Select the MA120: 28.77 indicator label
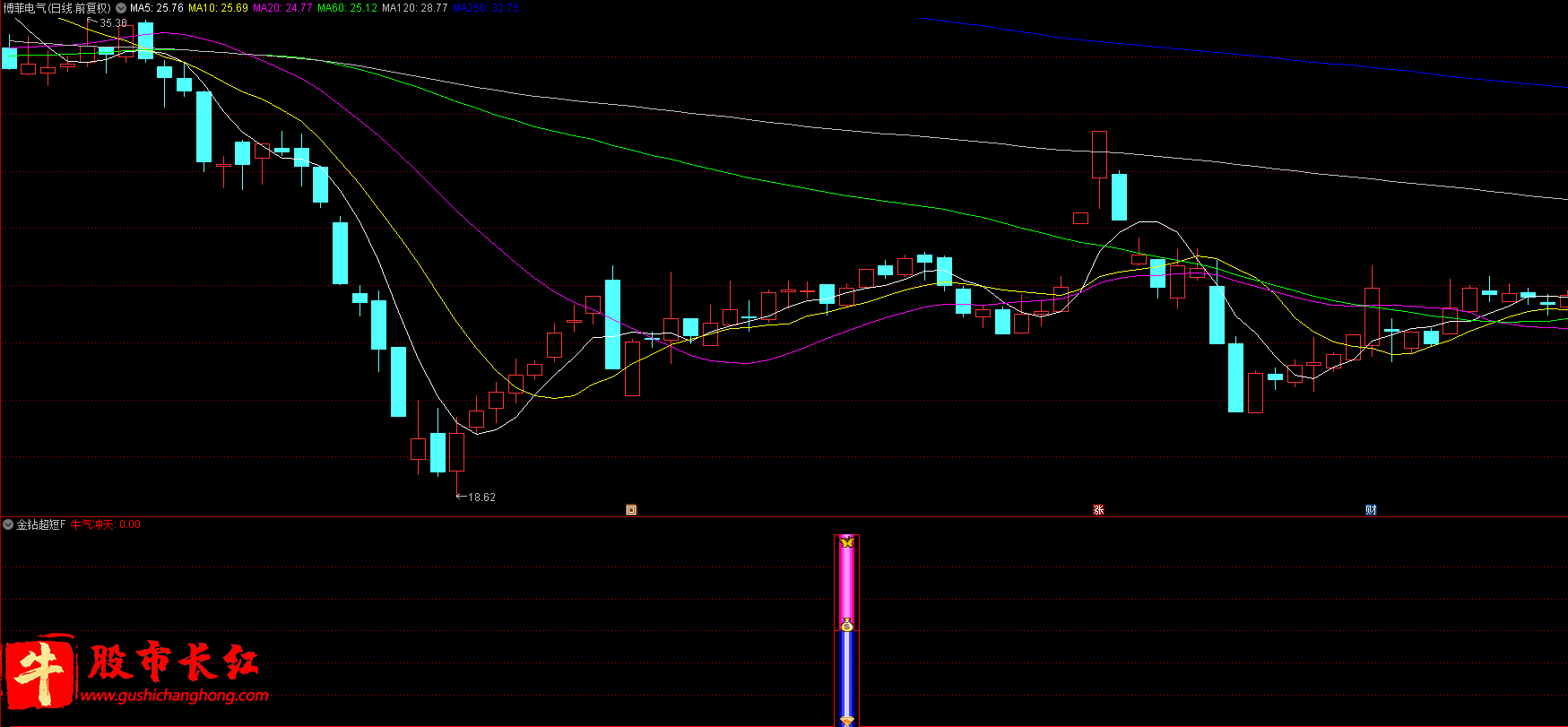 (x=414, y=8)
